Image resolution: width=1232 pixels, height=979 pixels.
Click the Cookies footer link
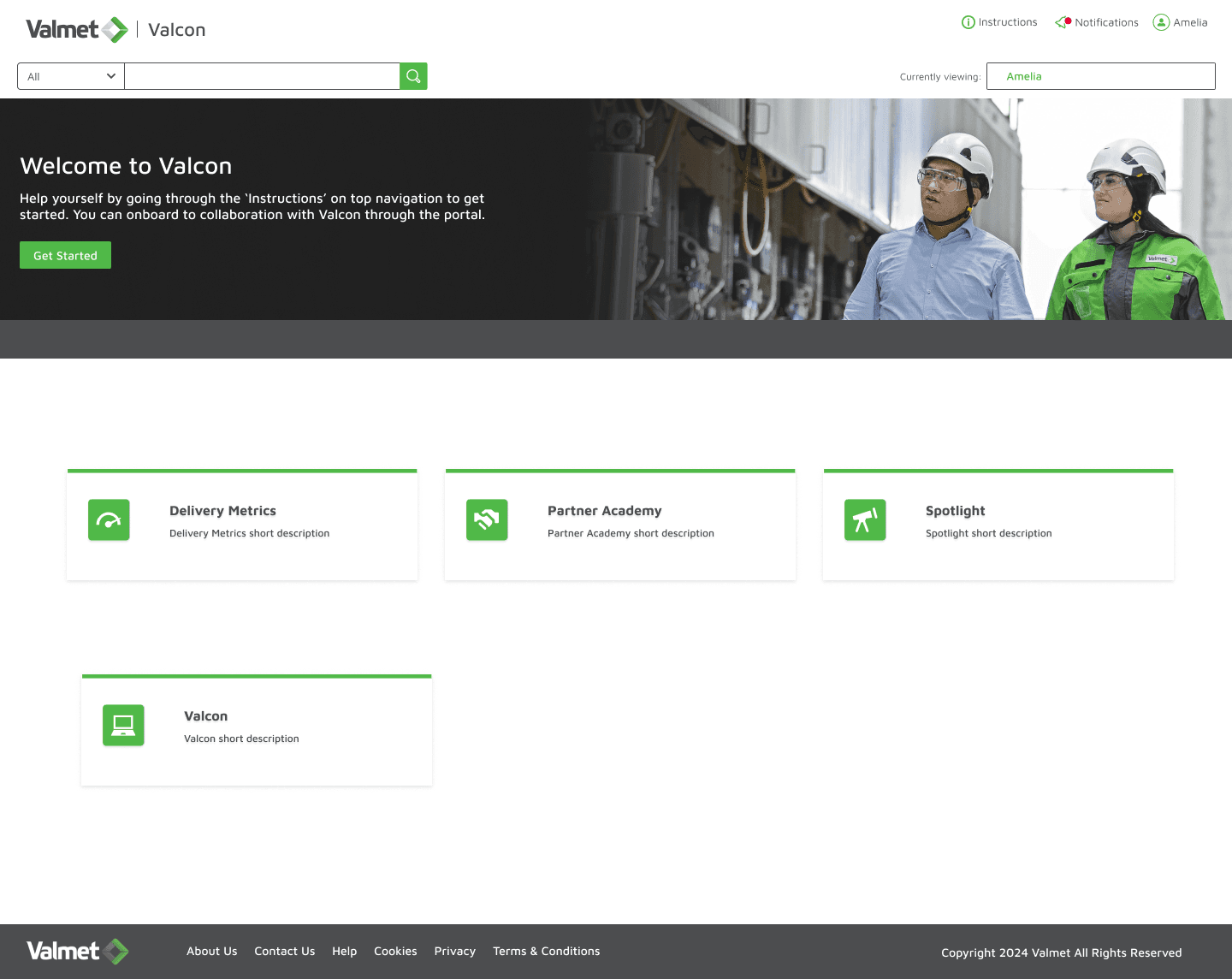coord(395,951)
